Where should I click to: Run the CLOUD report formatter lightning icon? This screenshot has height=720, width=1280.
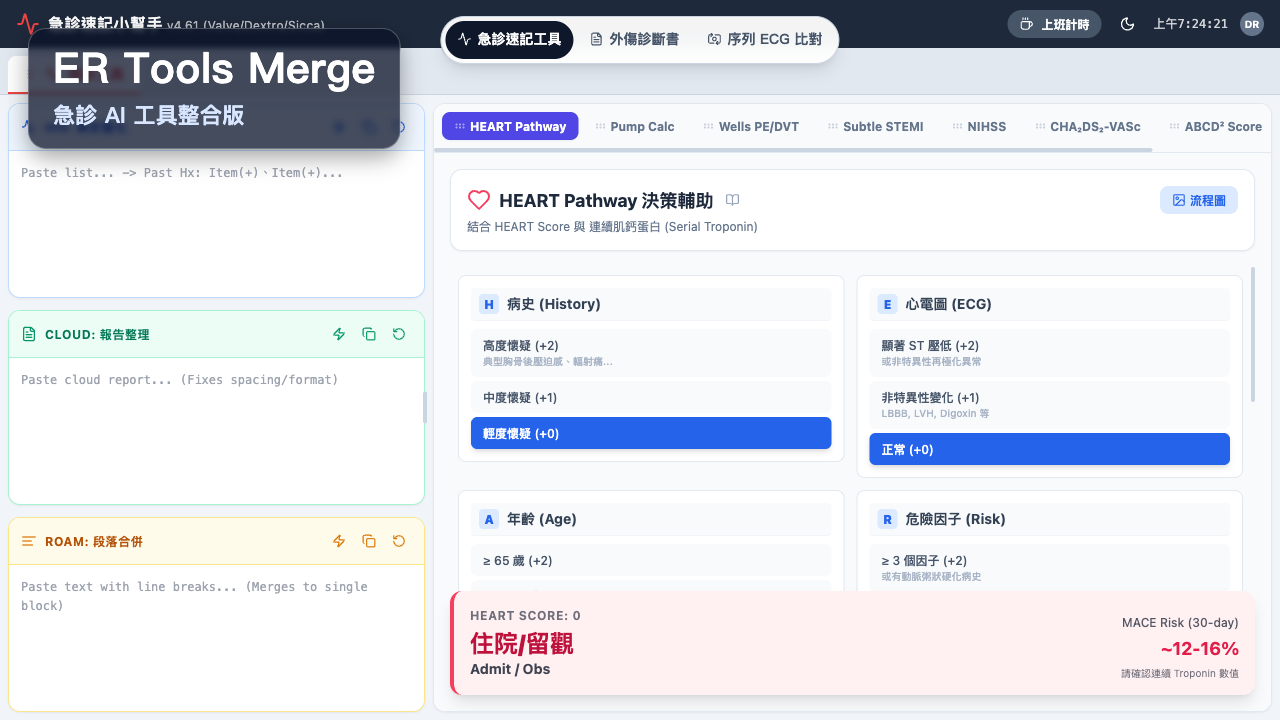click(x=338, y=334)
